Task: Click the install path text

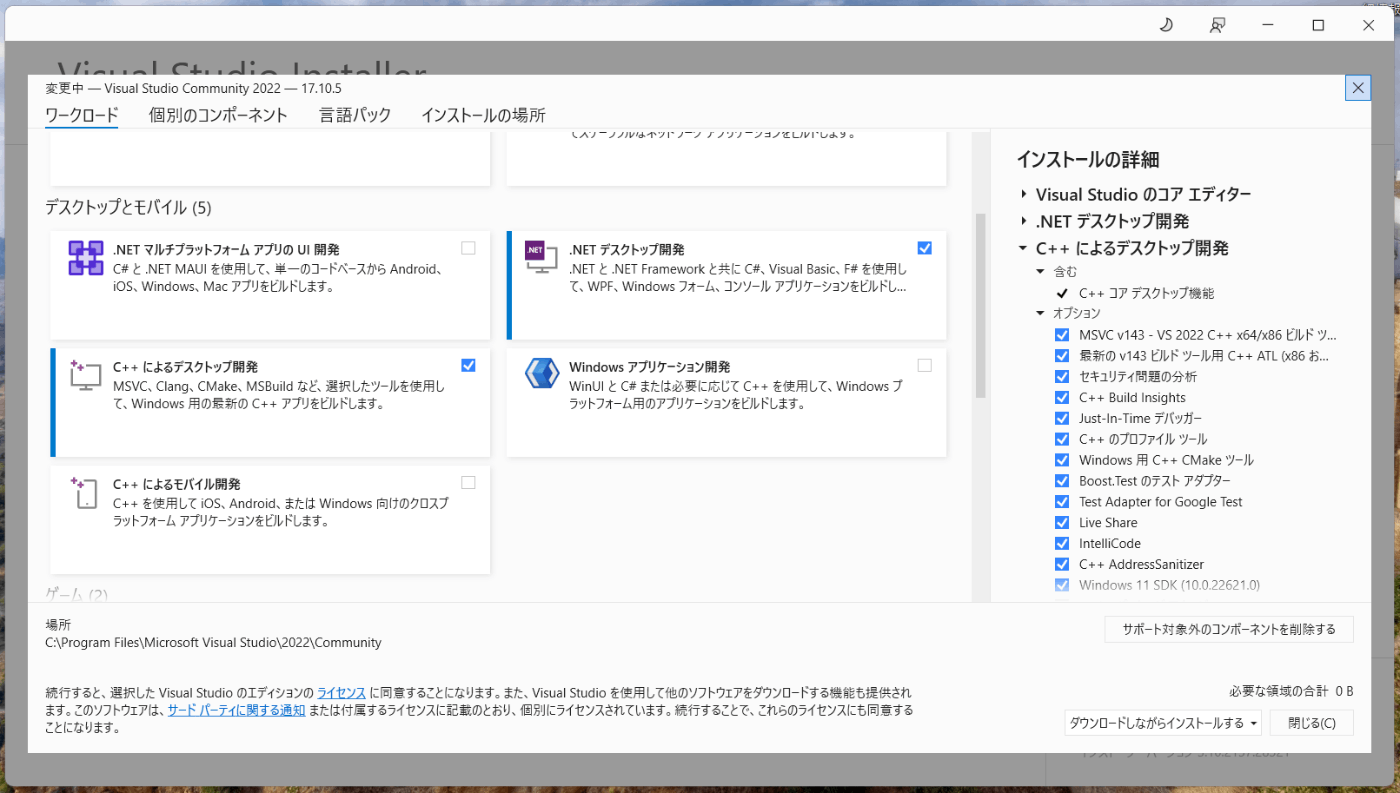Action: pyautogui.click(x=213, y=643)
